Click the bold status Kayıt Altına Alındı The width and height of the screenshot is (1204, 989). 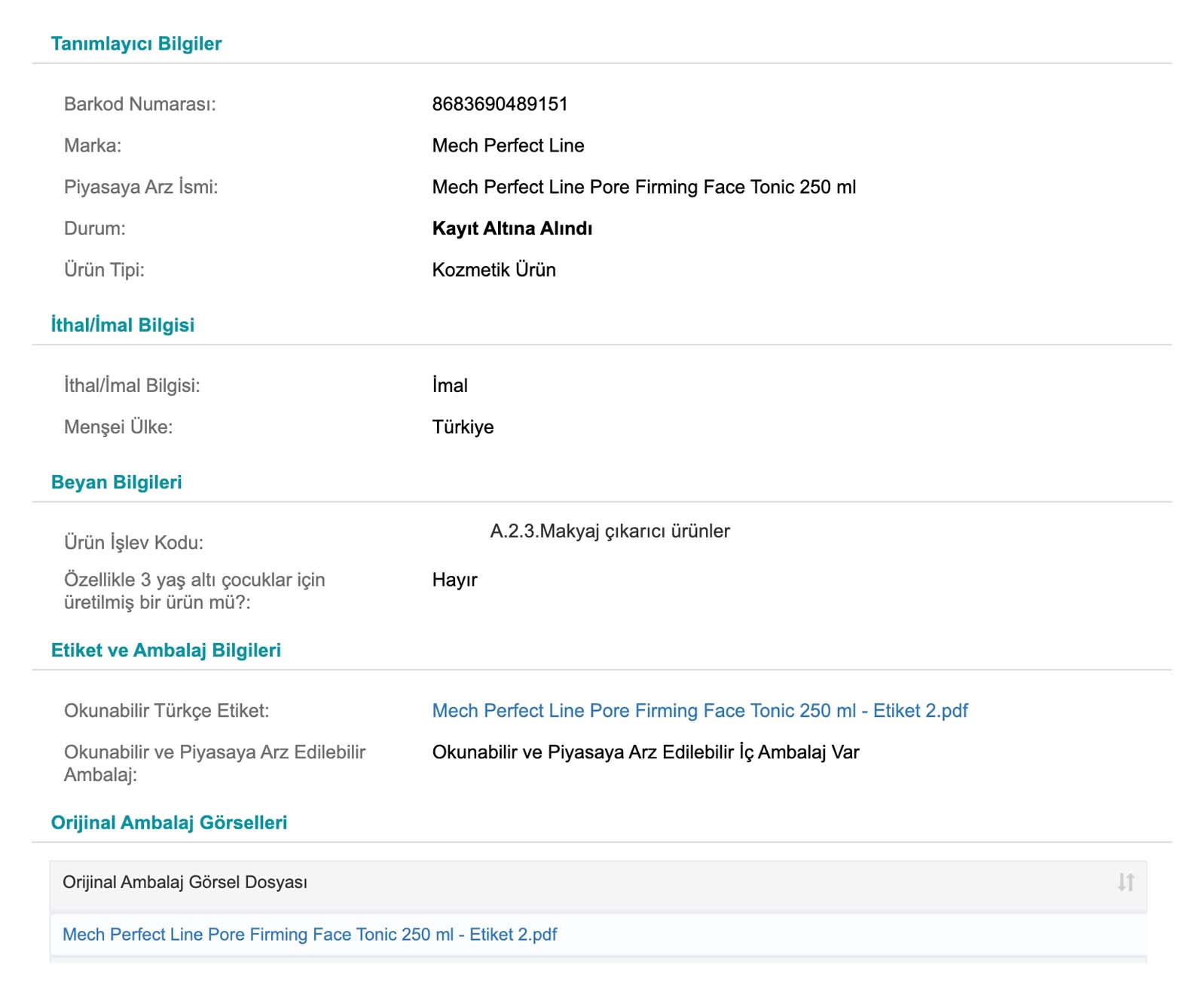coord(512,228)
